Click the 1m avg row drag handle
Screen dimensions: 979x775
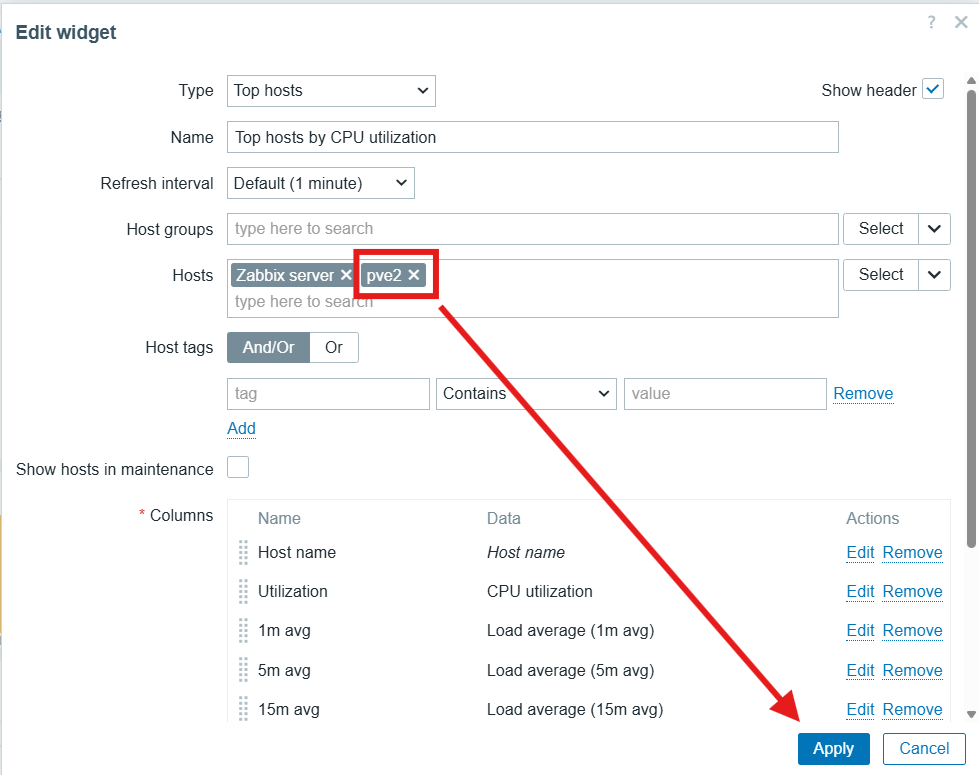tap(243, 630)
